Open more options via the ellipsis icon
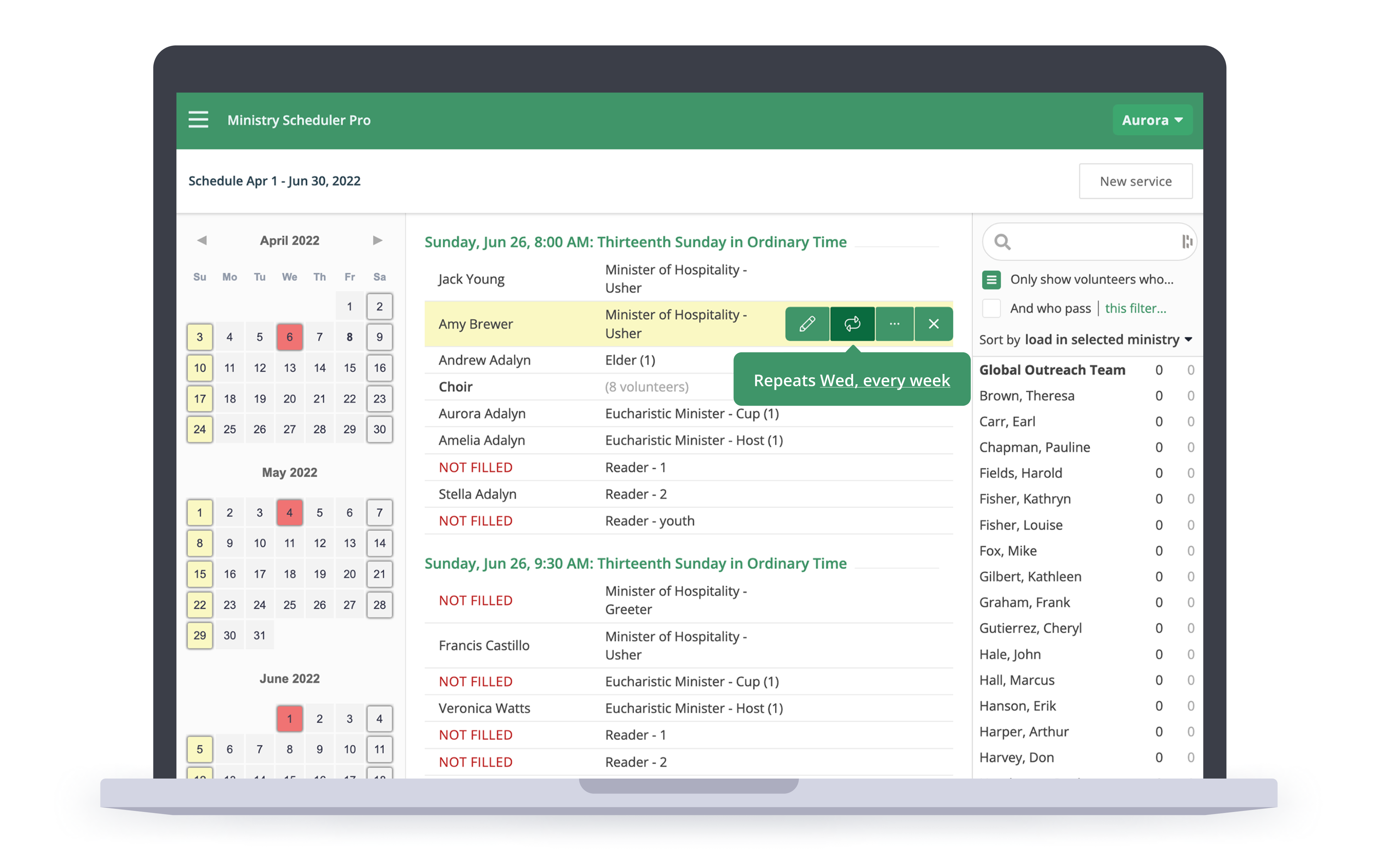The width and height of the screenshot is (1376, 868). coord(894,323)
